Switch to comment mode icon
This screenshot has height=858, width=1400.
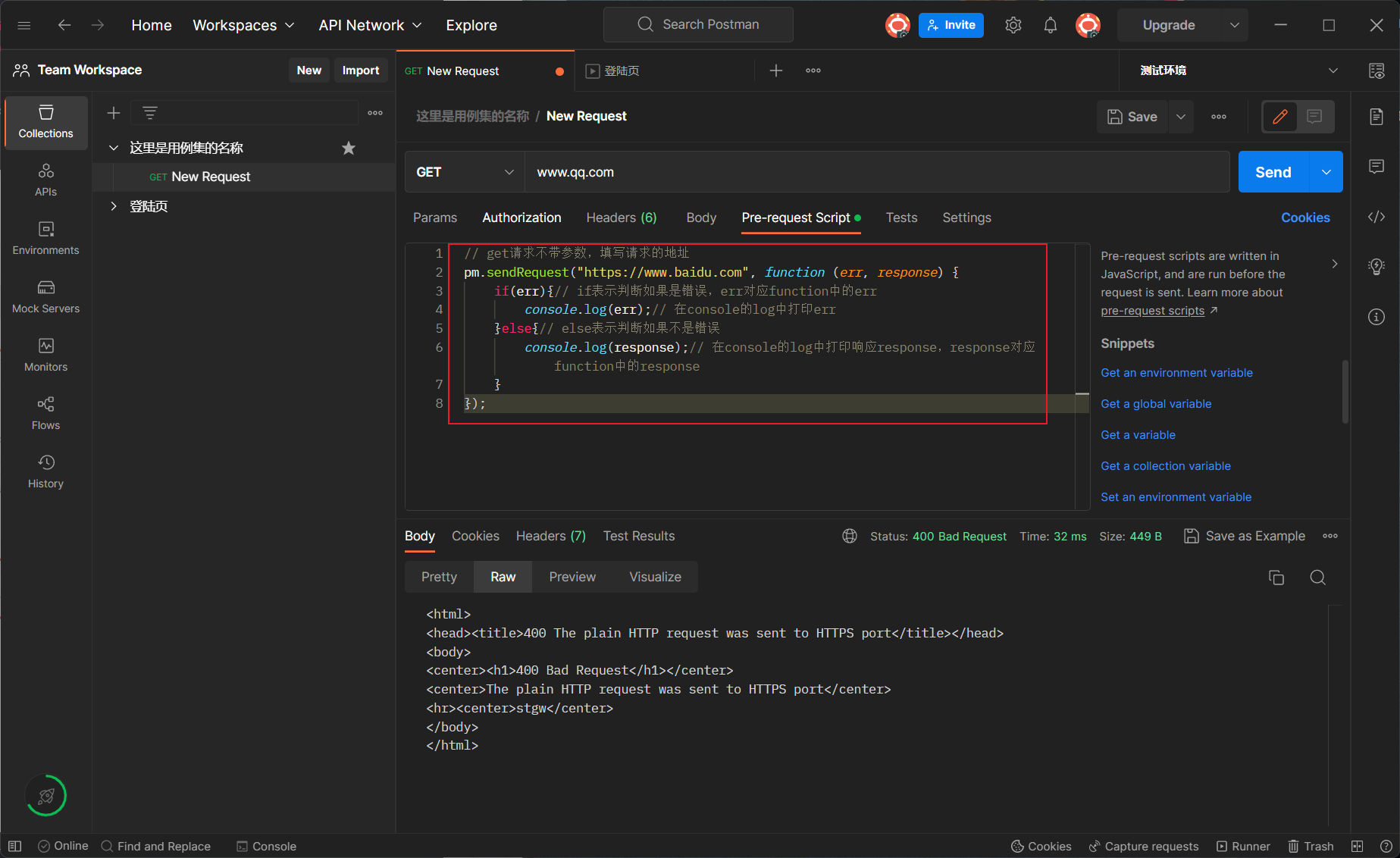point(1314,117)
